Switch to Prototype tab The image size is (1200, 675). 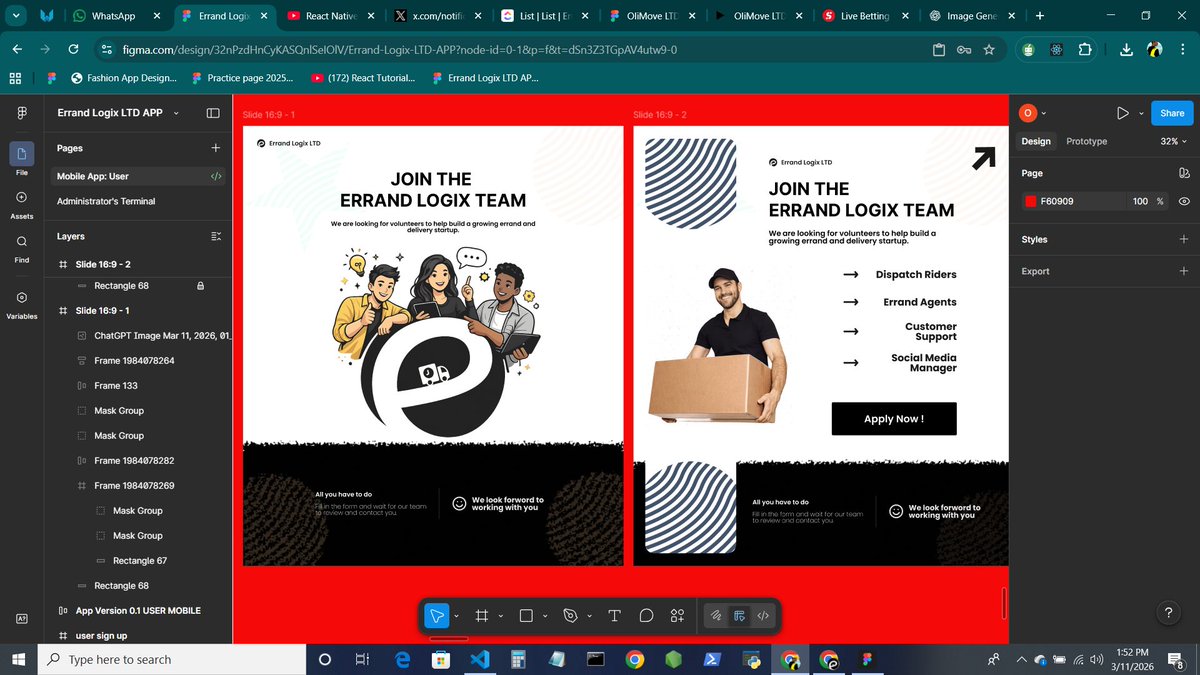point(1086,142)
